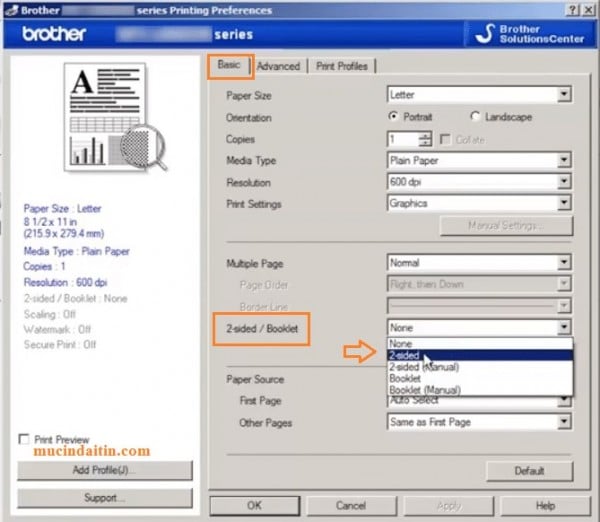The width and height of the screenshot is (600, 522).
Task: Choose Booklet option in the list
Action: click(x=480, y=378)
